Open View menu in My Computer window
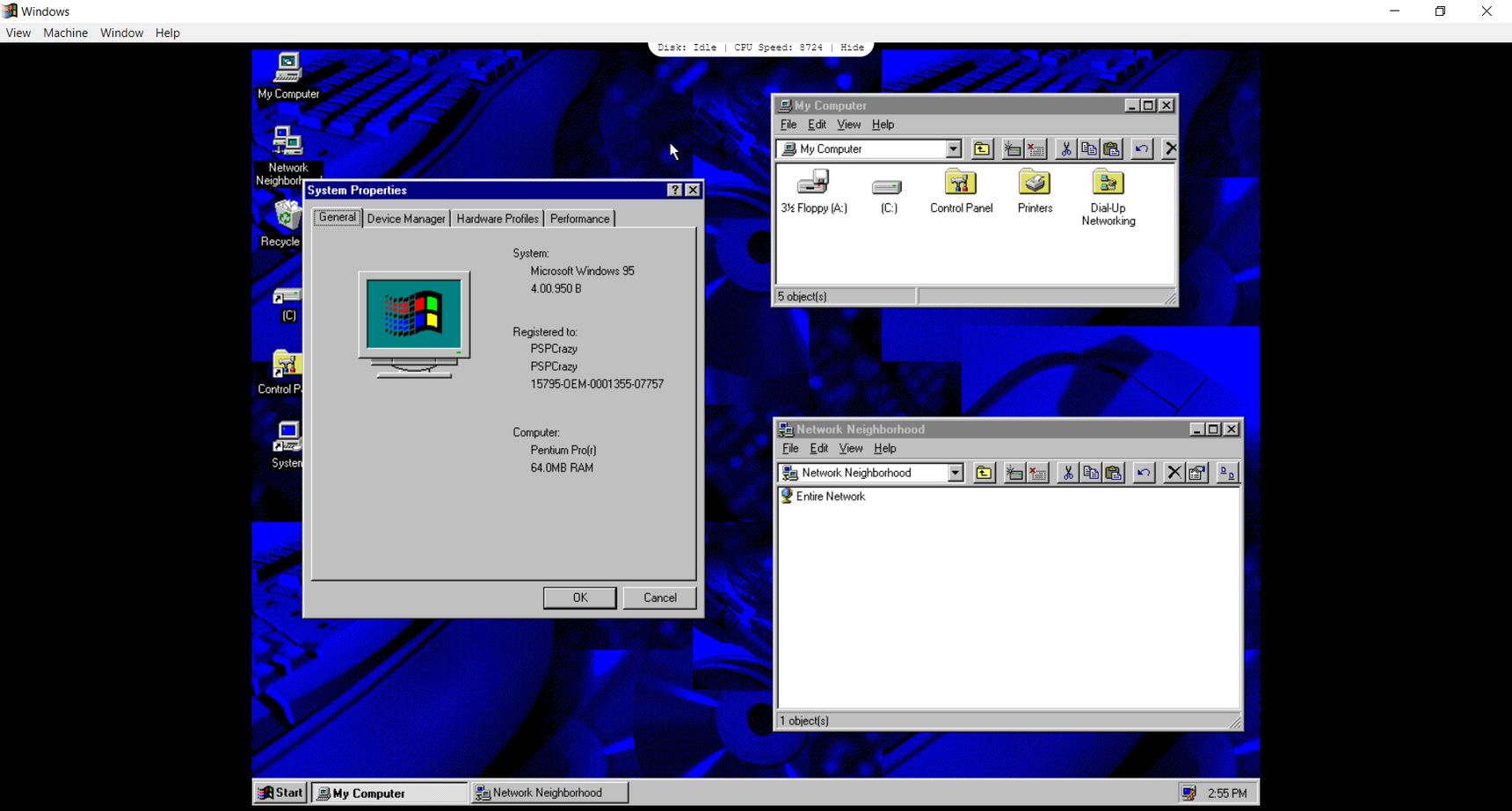Image resolution: width=1512 pixels, height=811 pixels. tap(848, 125)
